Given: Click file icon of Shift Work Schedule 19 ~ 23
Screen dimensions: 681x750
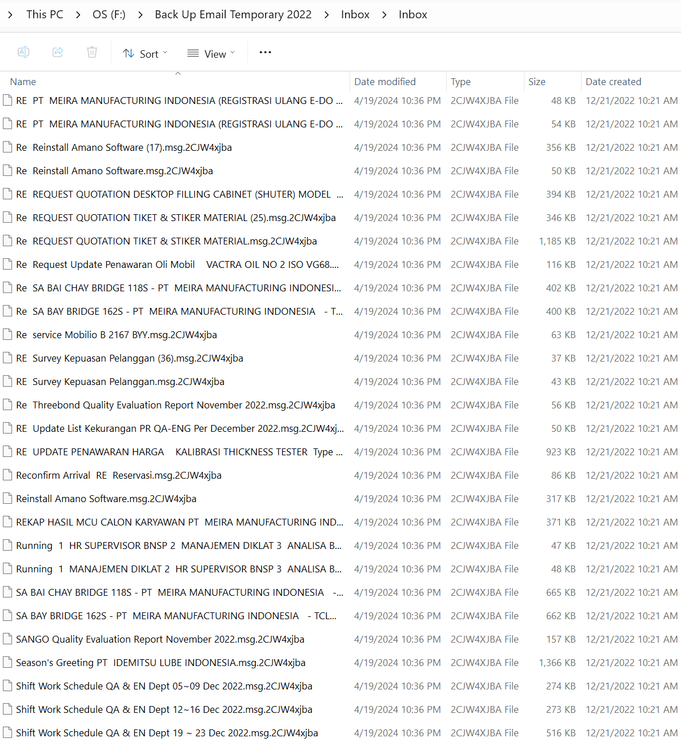Looking at the screenshot, I should point(7,733).
